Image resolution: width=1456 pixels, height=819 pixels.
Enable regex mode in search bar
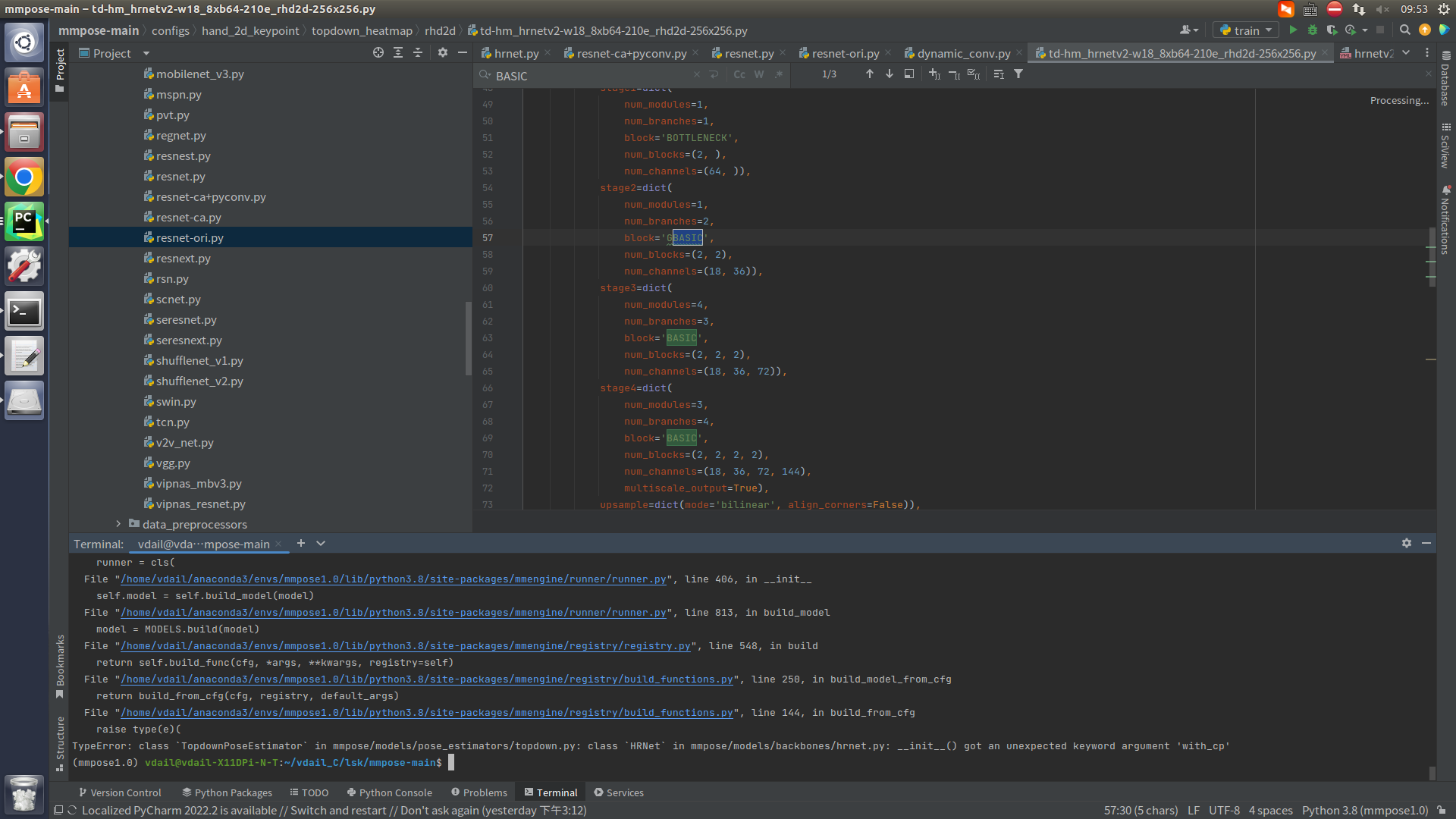780,74
